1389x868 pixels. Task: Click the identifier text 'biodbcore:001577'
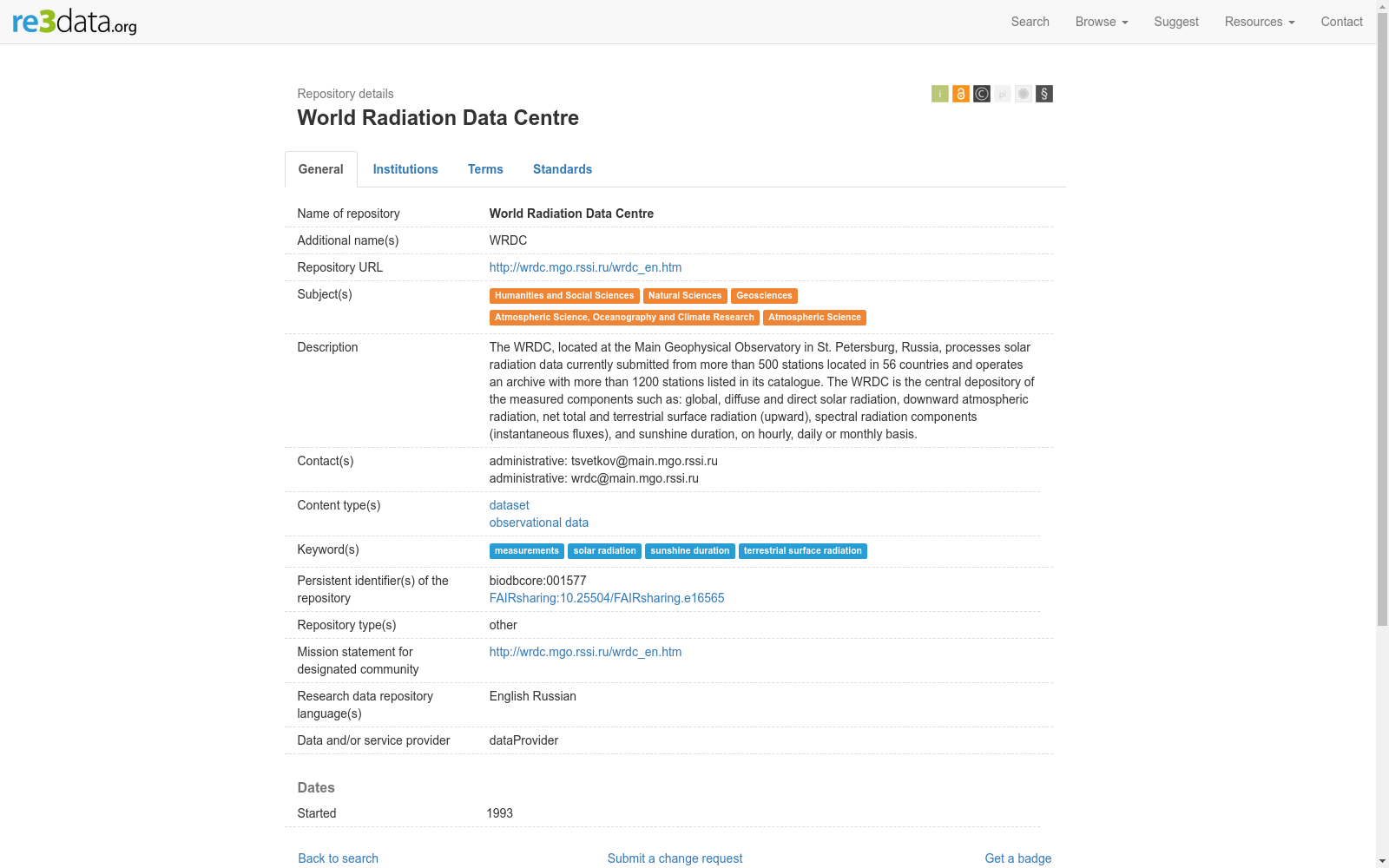(x=537, y=581)
